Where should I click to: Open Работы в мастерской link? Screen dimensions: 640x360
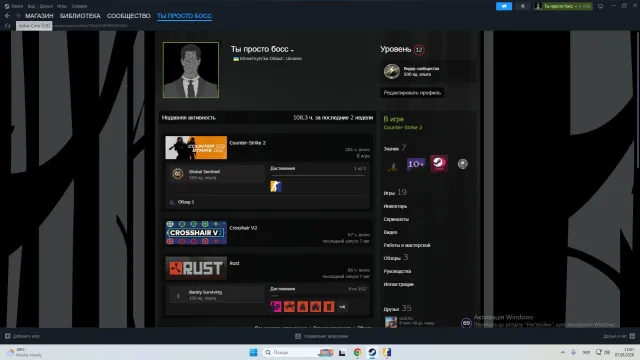pos(407,245)
